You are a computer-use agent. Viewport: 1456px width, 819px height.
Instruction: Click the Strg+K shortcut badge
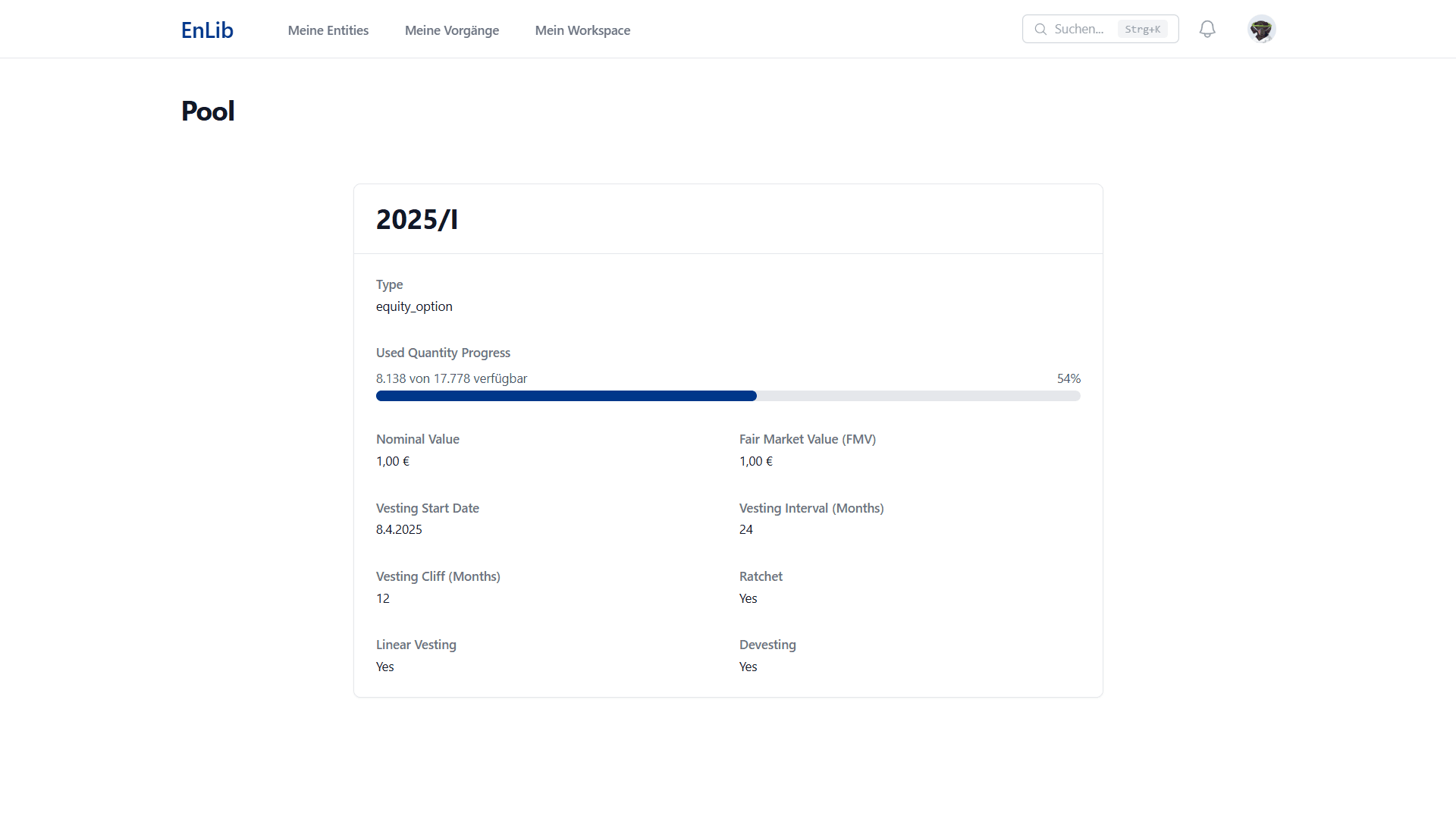(1142, 29)
